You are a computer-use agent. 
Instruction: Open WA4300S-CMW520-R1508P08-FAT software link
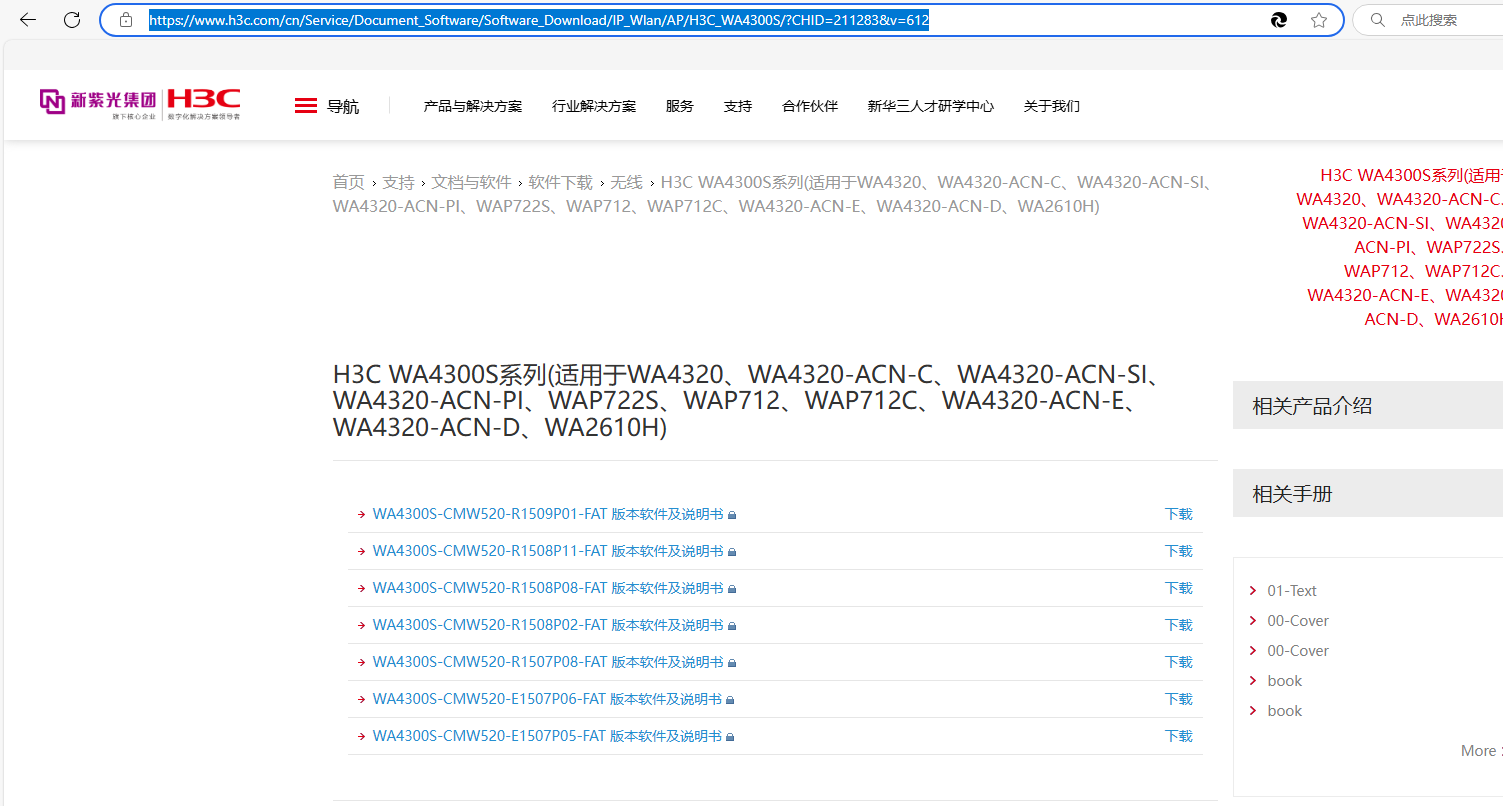(x=548, y=588)
